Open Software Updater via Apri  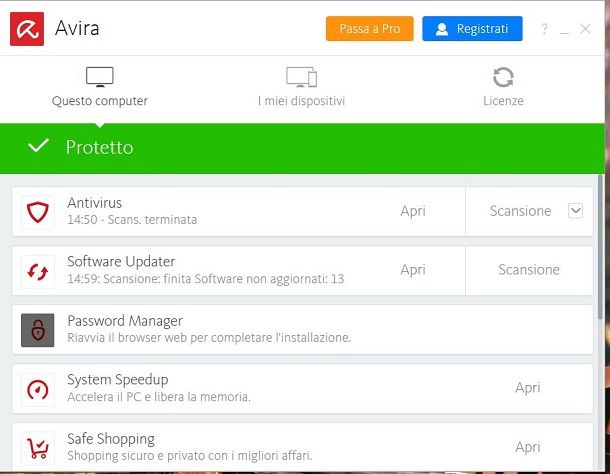[x=413, y=270]
